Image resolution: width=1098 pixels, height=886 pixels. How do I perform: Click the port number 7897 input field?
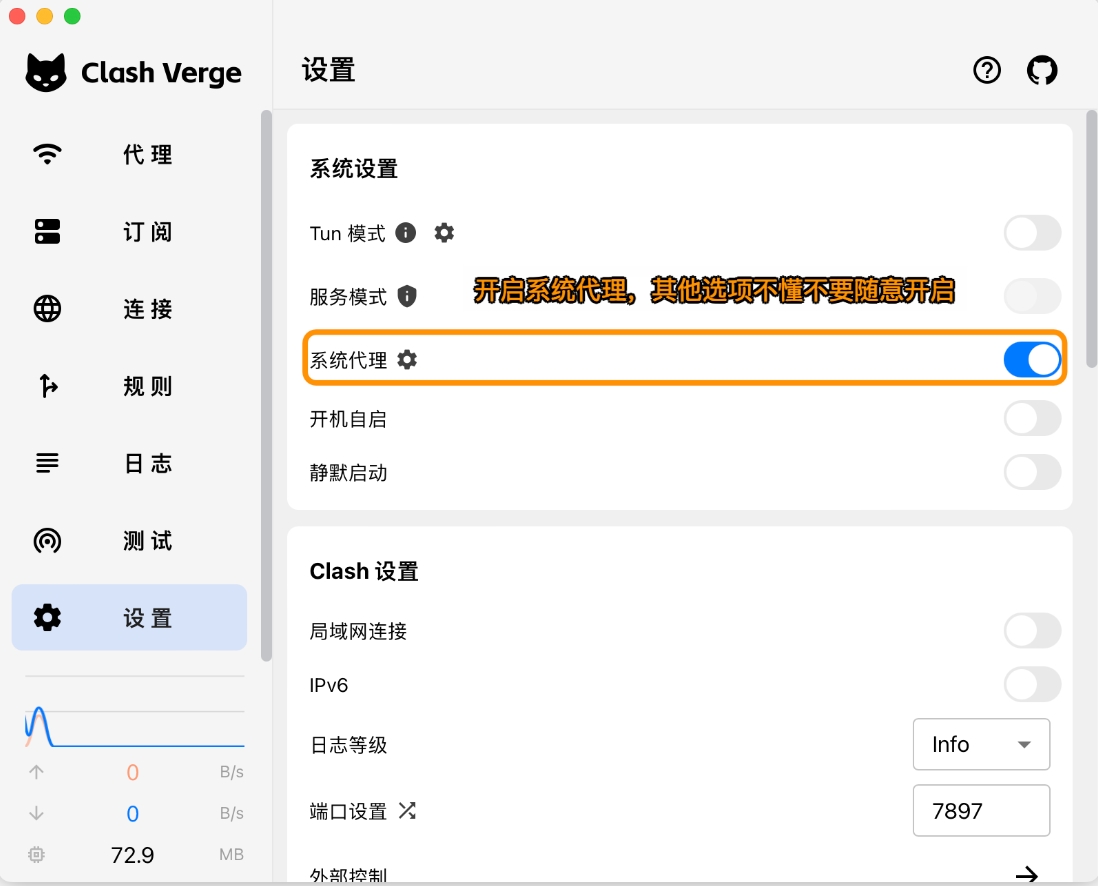[x=981, y=810]
